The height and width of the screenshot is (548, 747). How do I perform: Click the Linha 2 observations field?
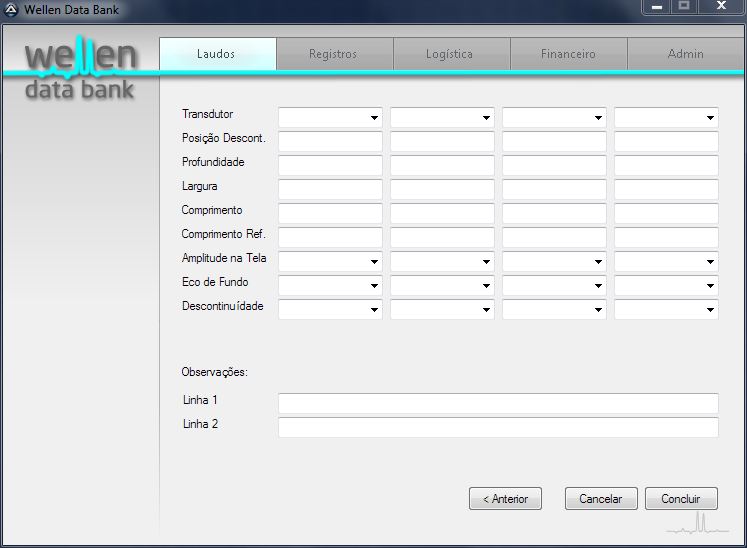coord(498,427)
